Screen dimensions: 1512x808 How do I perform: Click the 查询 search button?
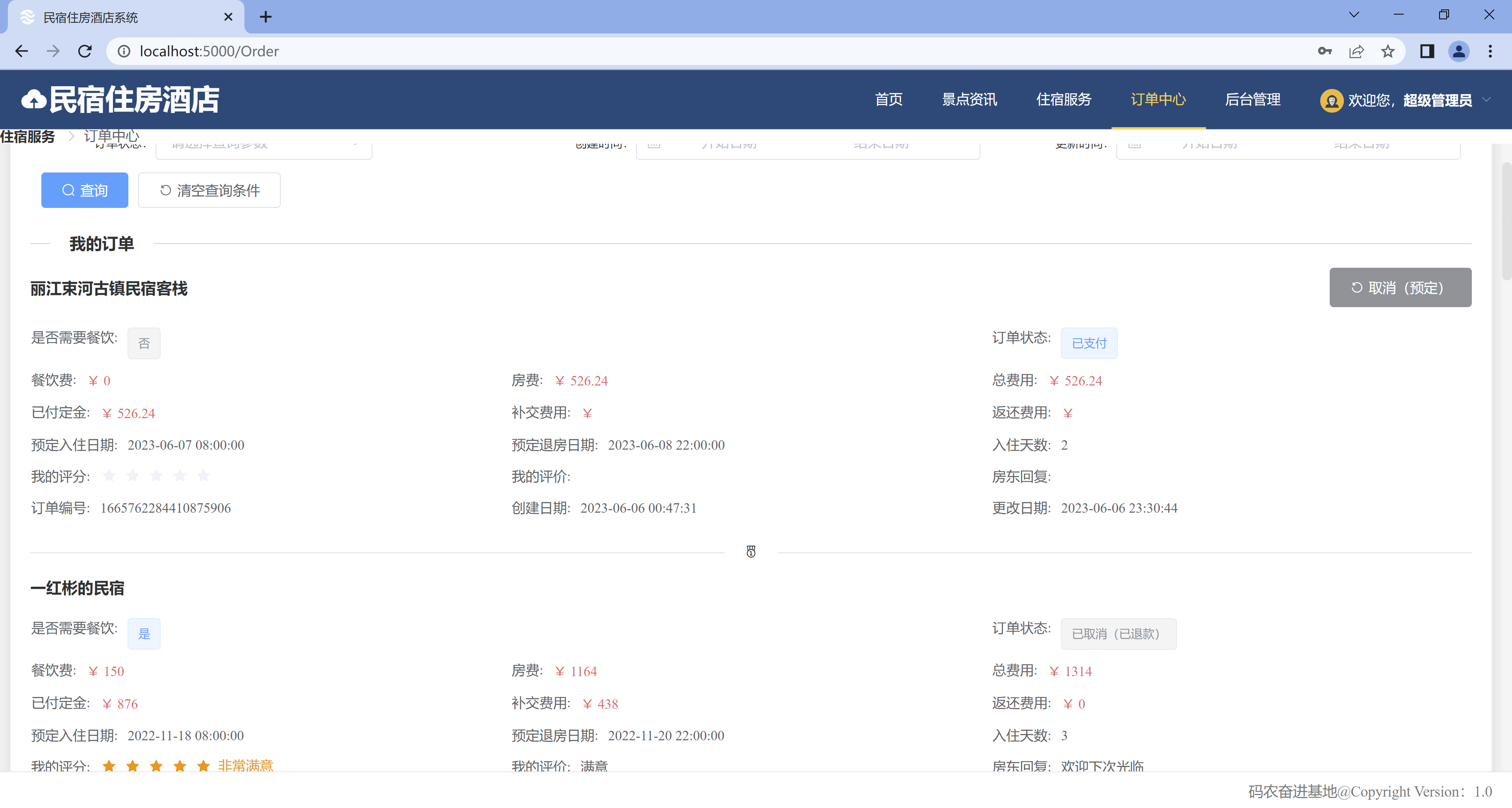(x=85, y=190)
